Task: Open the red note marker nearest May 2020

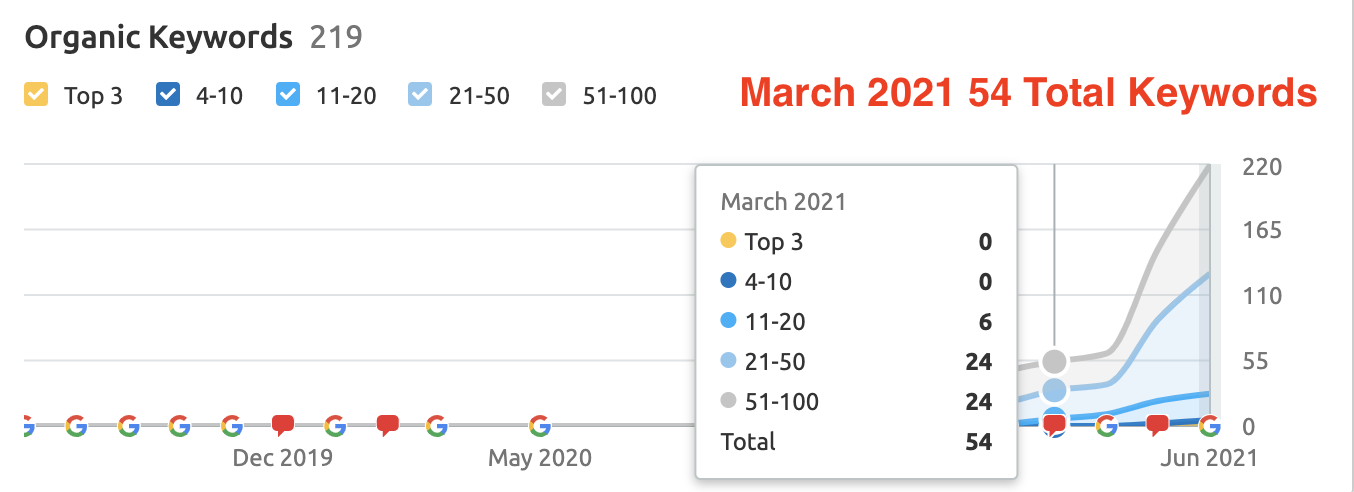Action: coord(387,426)
